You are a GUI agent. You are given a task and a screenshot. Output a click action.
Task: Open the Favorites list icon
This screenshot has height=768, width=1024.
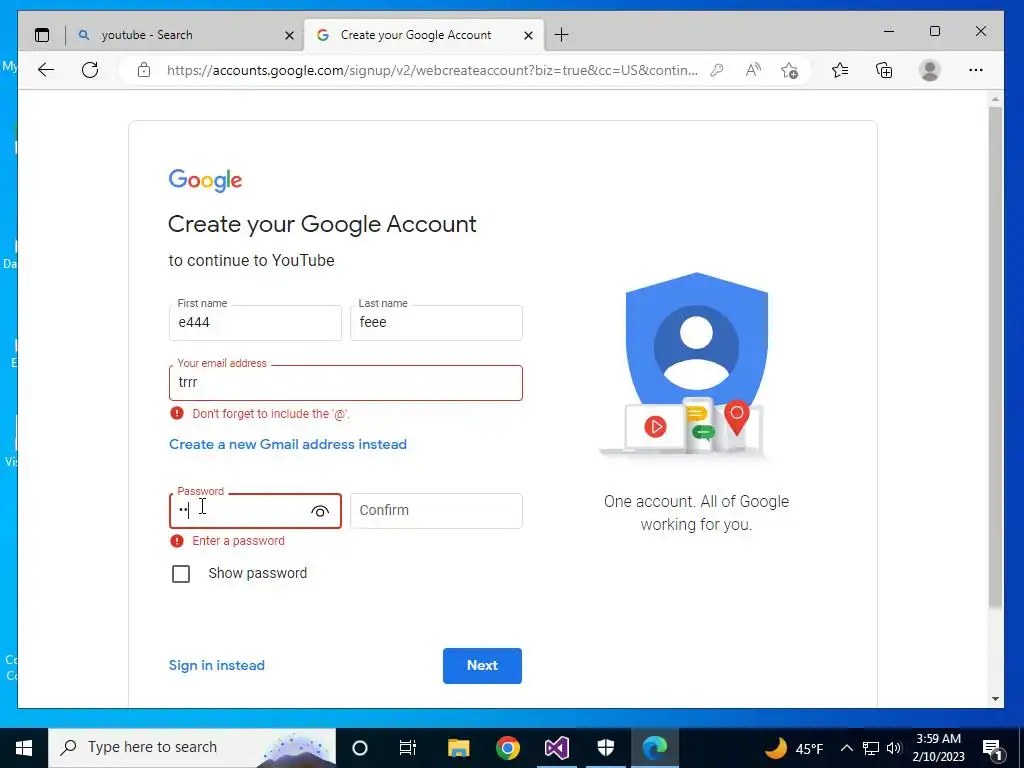coord(840,70)
